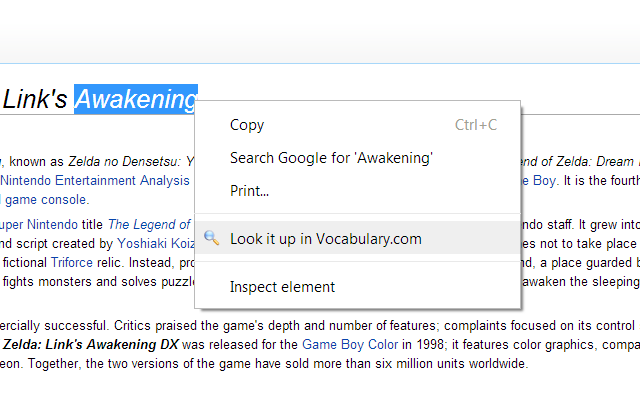
Task: Open the Print... menu entry
Action: coord(358,191)
